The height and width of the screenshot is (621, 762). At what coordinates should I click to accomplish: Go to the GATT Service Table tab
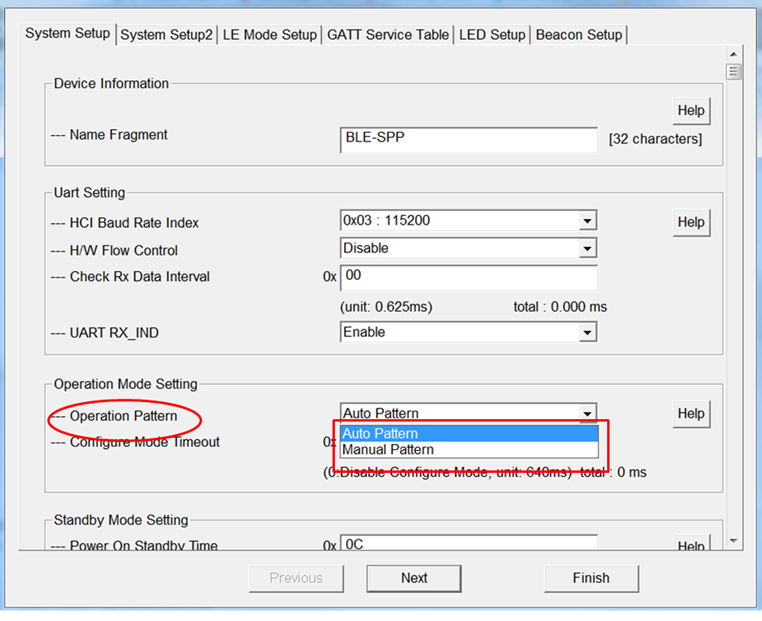pyautogui.click(x=388, y=35)
